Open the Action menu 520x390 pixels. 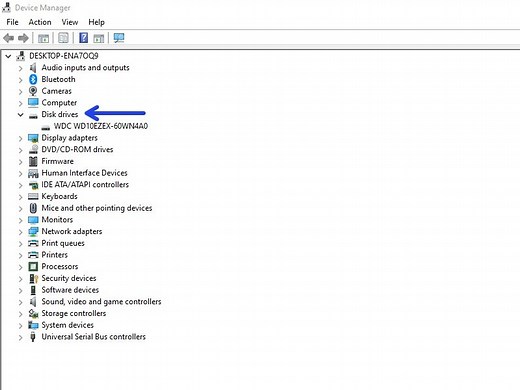pyautogui.click(x=40, y=22)
